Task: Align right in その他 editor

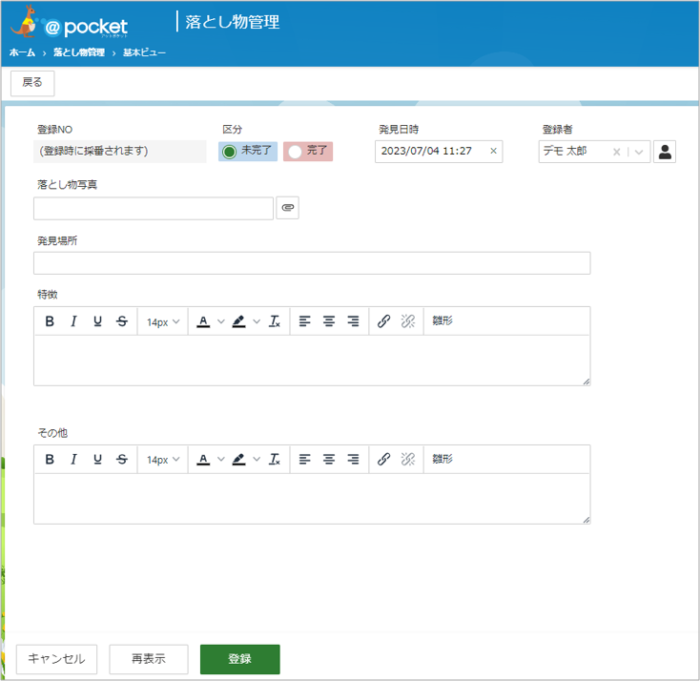Action: point(353,459)
